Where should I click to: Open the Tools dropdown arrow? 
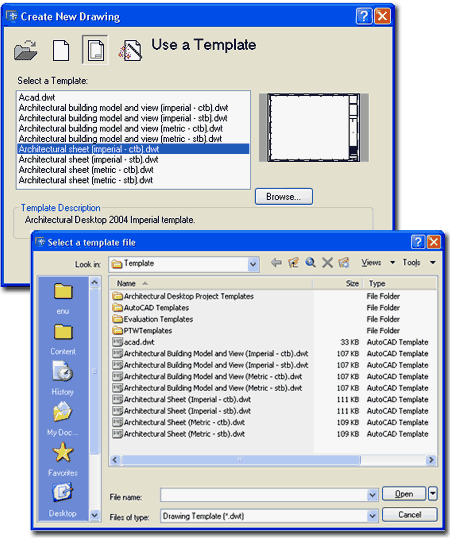(x=433, y=263)
